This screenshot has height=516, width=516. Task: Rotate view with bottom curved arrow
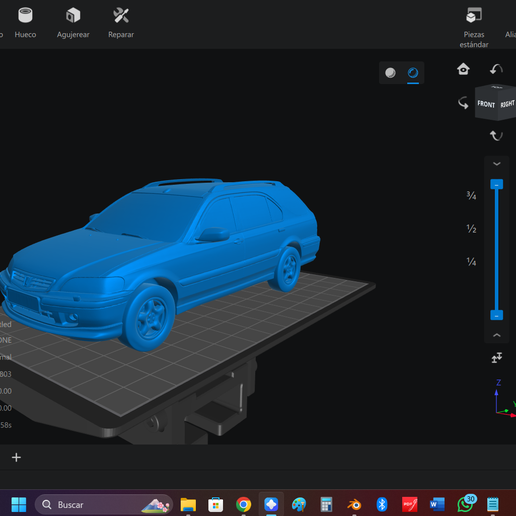pos(496,136)
